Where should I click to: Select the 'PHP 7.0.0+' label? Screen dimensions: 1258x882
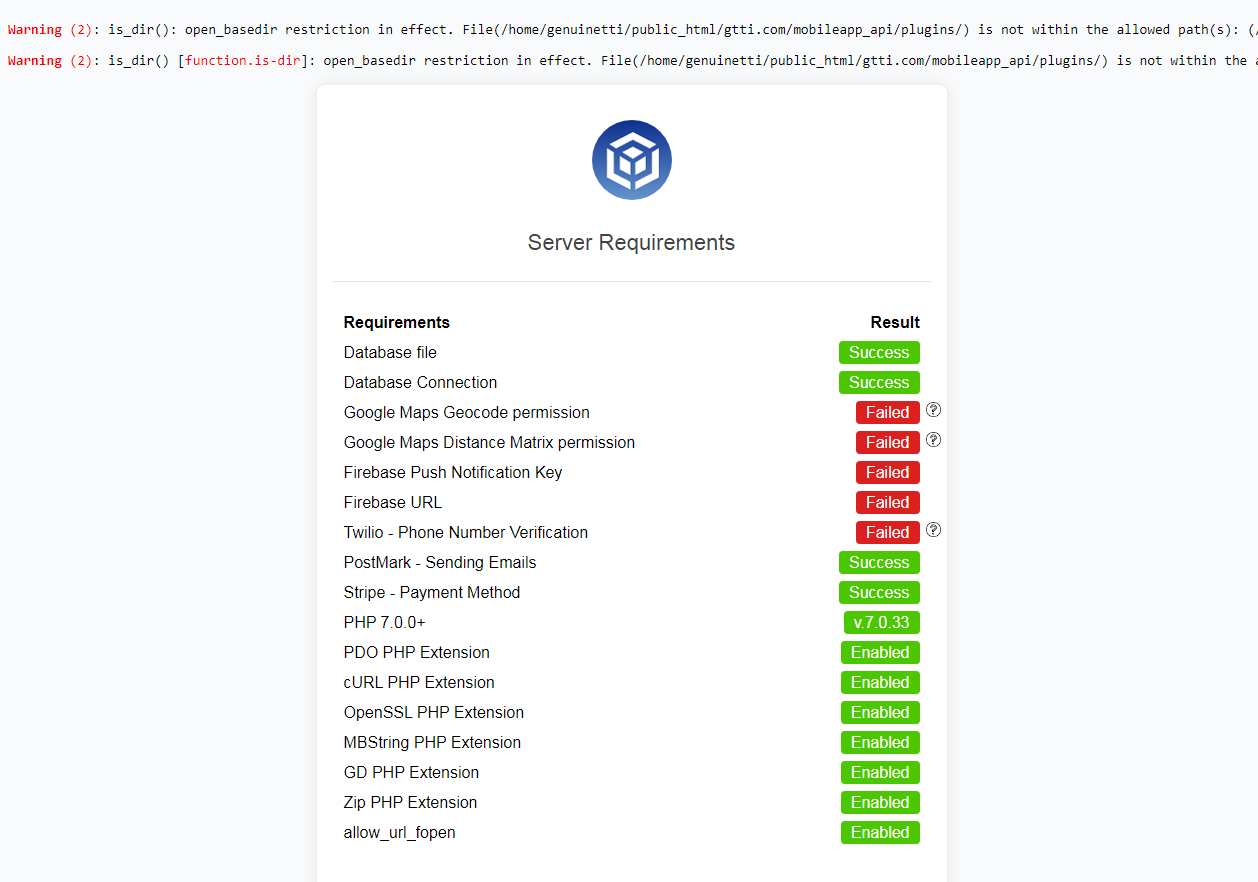(x=385, y=622)
